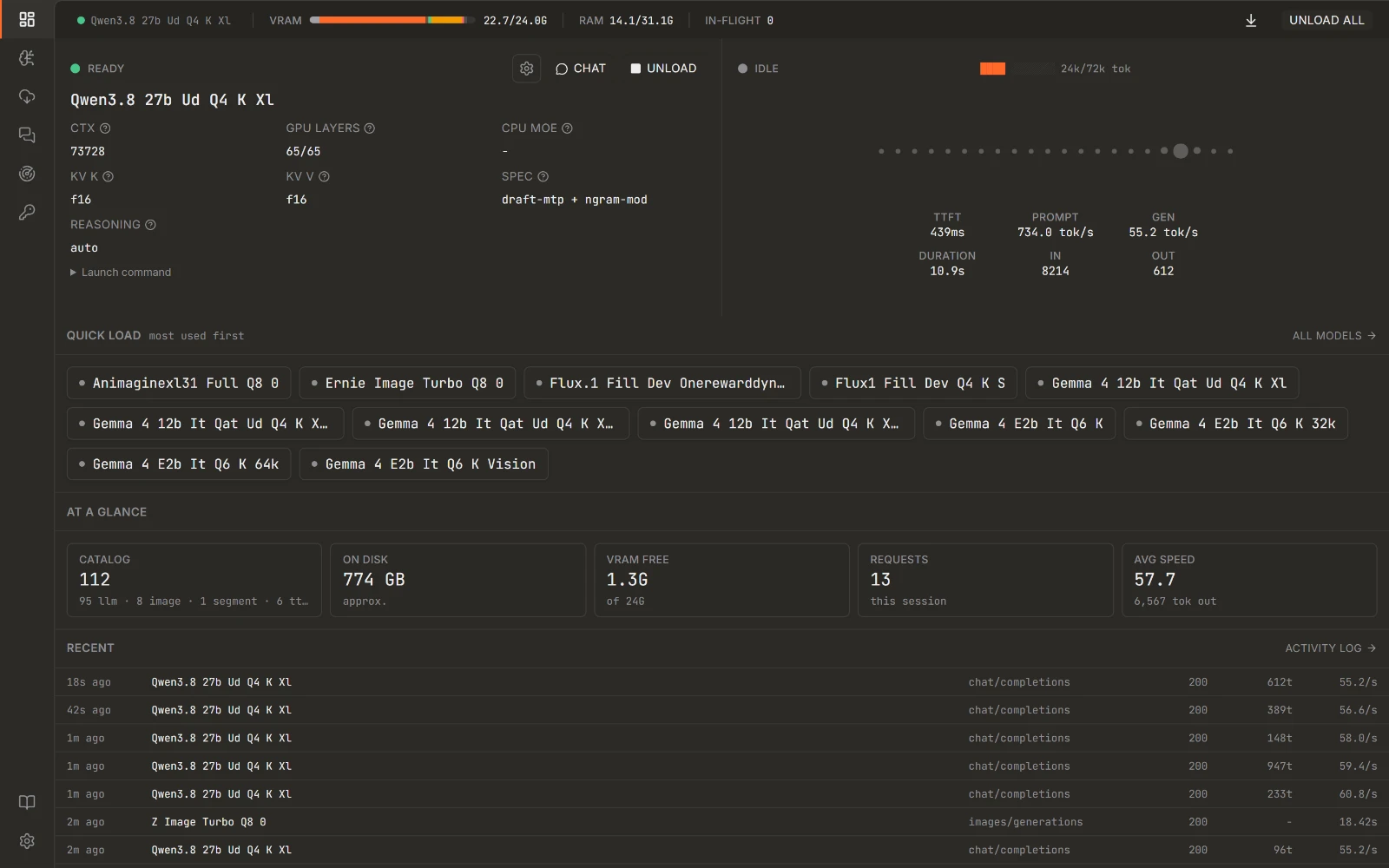
Task: Click the large highlighted dot in request timeline
Action: point(1181,151)
